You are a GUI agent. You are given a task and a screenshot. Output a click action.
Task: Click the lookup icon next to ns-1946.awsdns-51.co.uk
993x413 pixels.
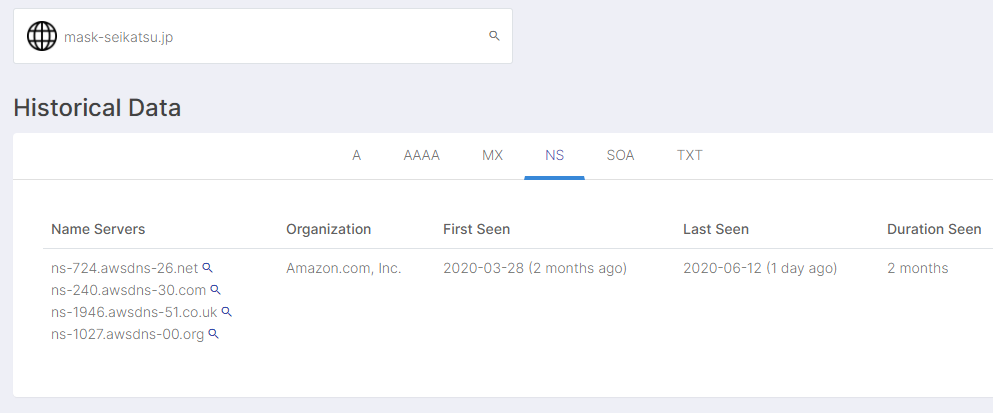tap(227, 312)
